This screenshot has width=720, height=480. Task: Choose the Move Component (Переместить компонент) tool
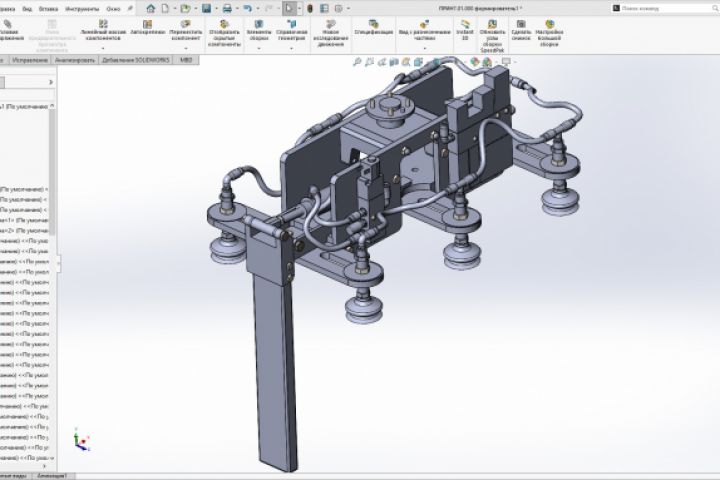click(x=186, y=30)
